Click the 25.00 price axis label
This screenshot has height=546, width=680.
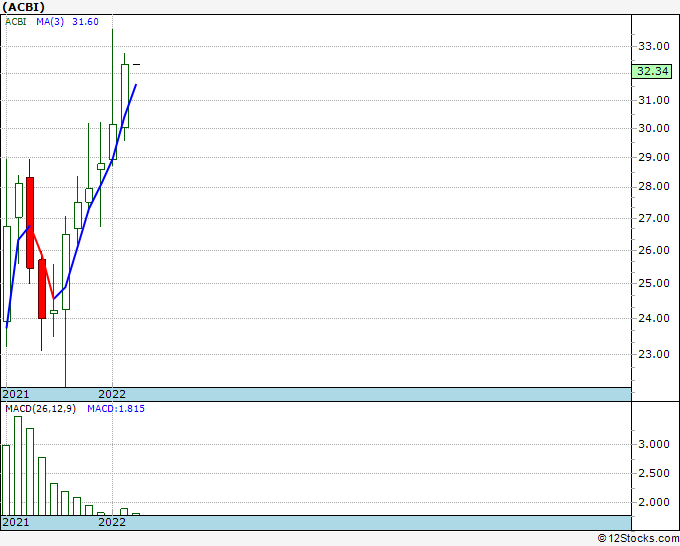[654, 283]
